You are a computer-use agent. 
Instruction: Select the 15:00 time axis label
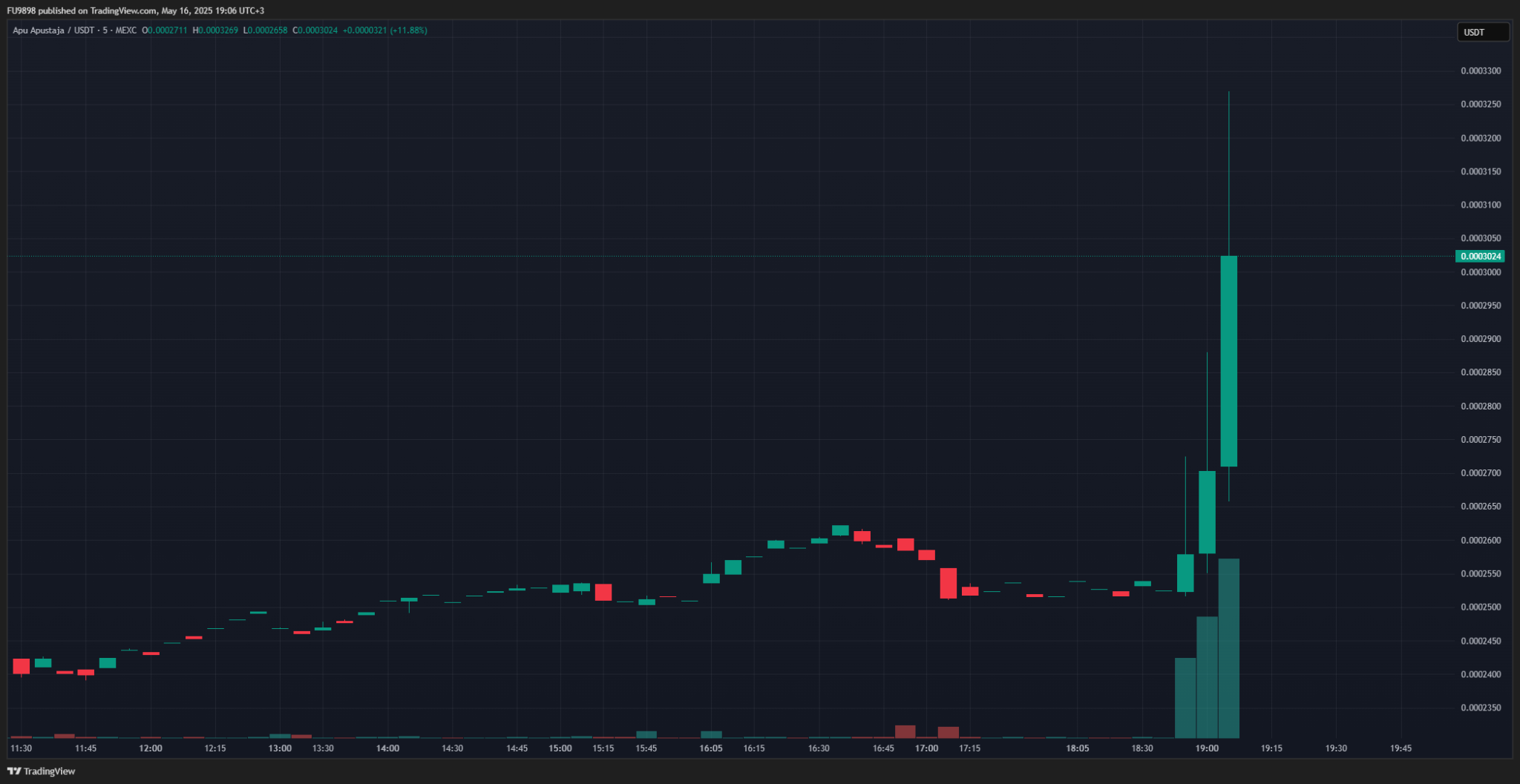coord(560,748)
